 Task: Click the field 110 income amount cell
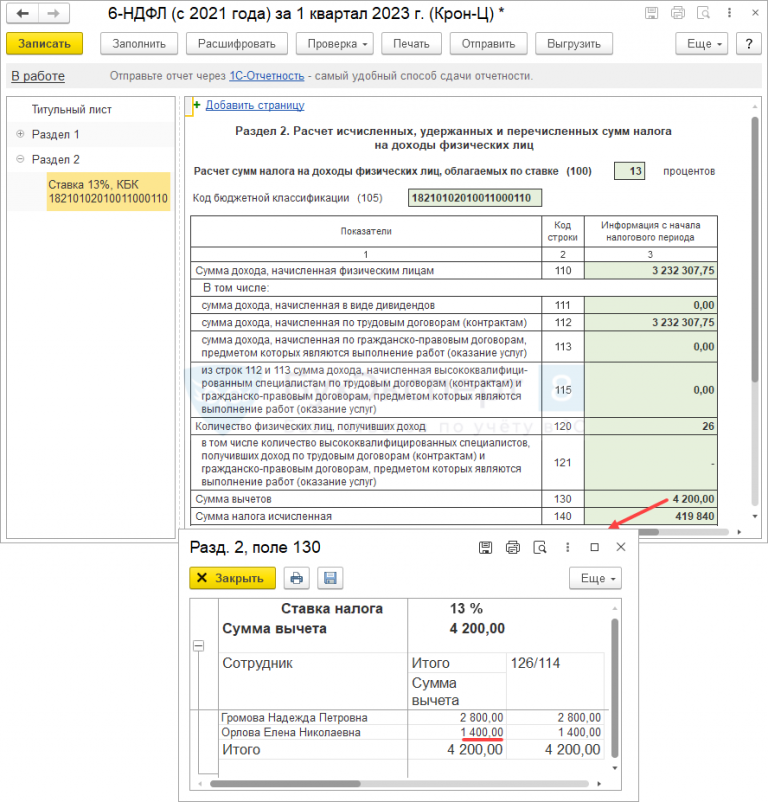[651, 271]
